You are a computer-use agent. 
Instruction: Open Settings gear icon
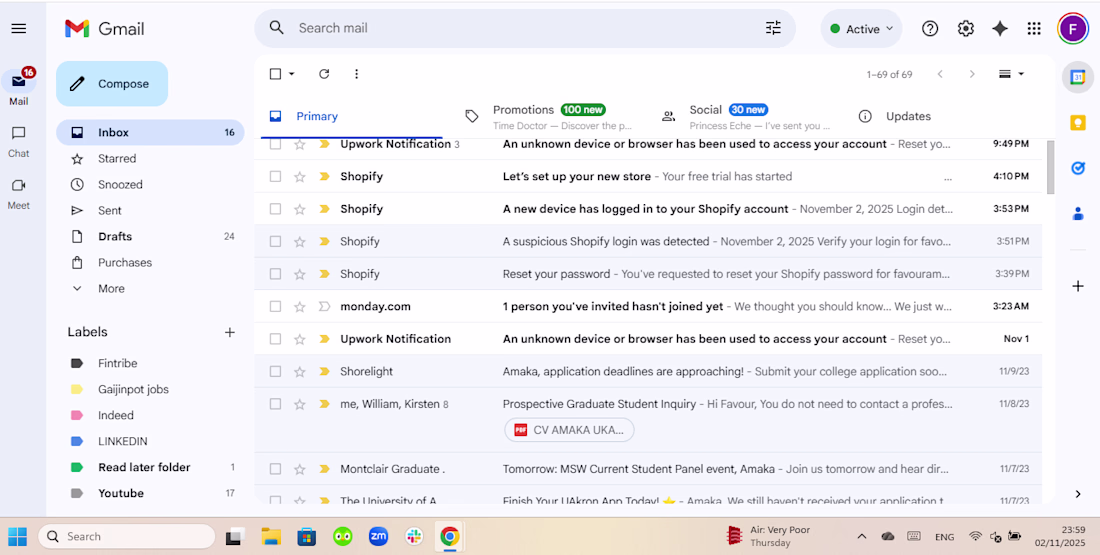click(965, 29)
